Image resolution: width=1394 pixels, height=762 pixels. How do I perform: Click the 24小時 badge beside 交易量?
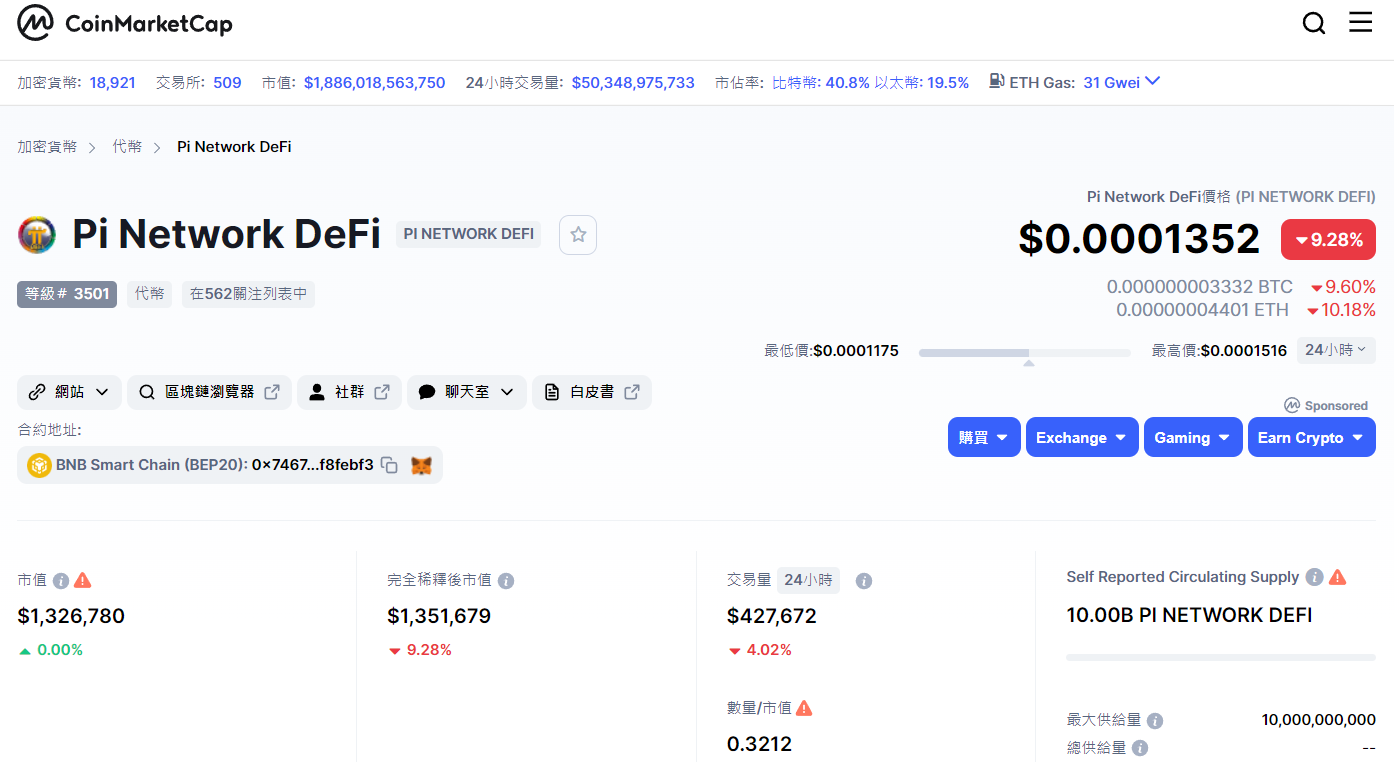pyautogui.click(x=808, y=580)
